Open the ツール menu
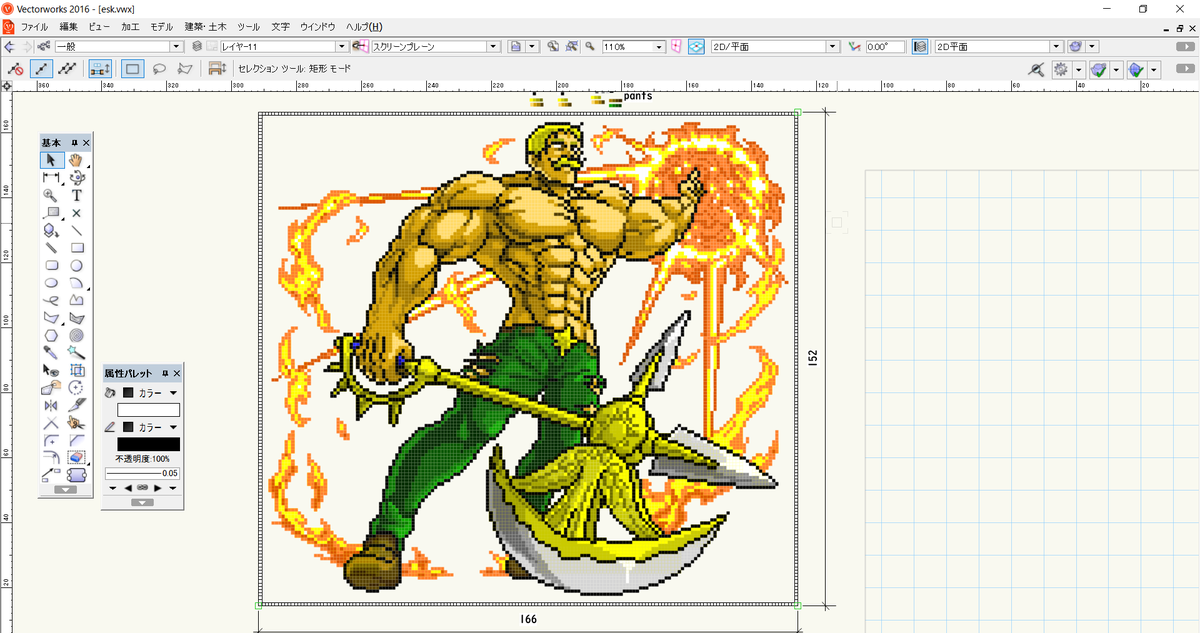 [x=249, y=26]
